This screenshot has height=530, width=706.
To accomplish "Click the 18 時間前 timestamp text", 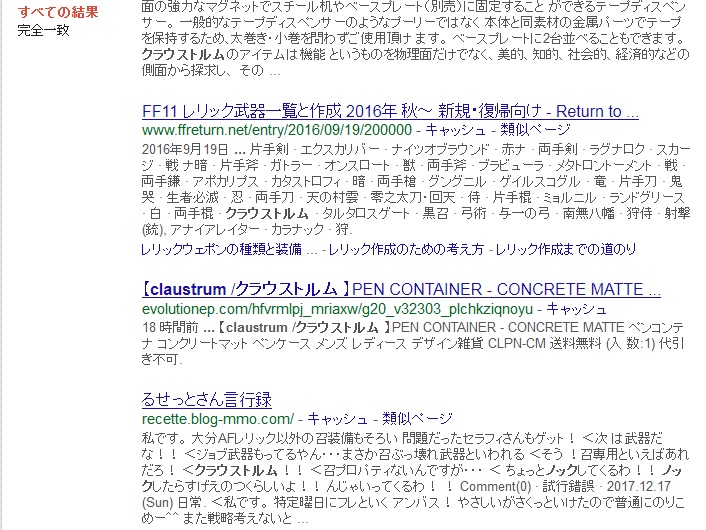I will point(170,327).
